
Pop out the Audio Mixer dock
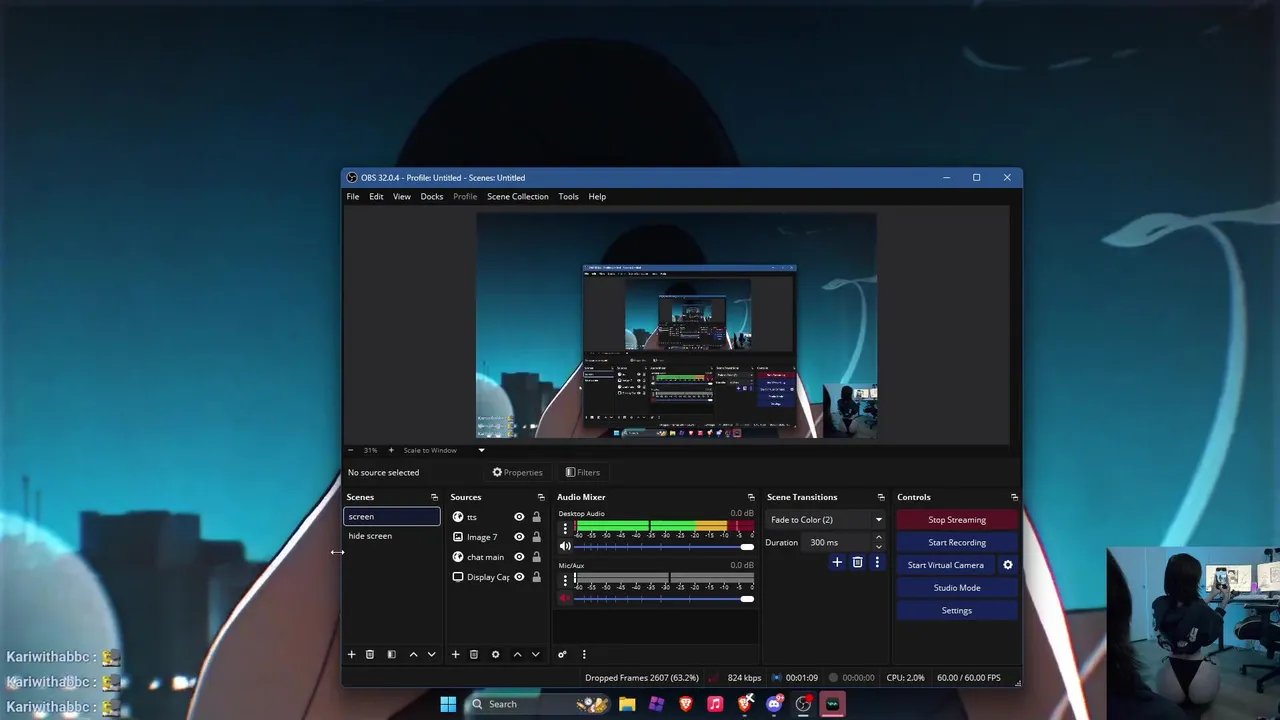point(751,497)
